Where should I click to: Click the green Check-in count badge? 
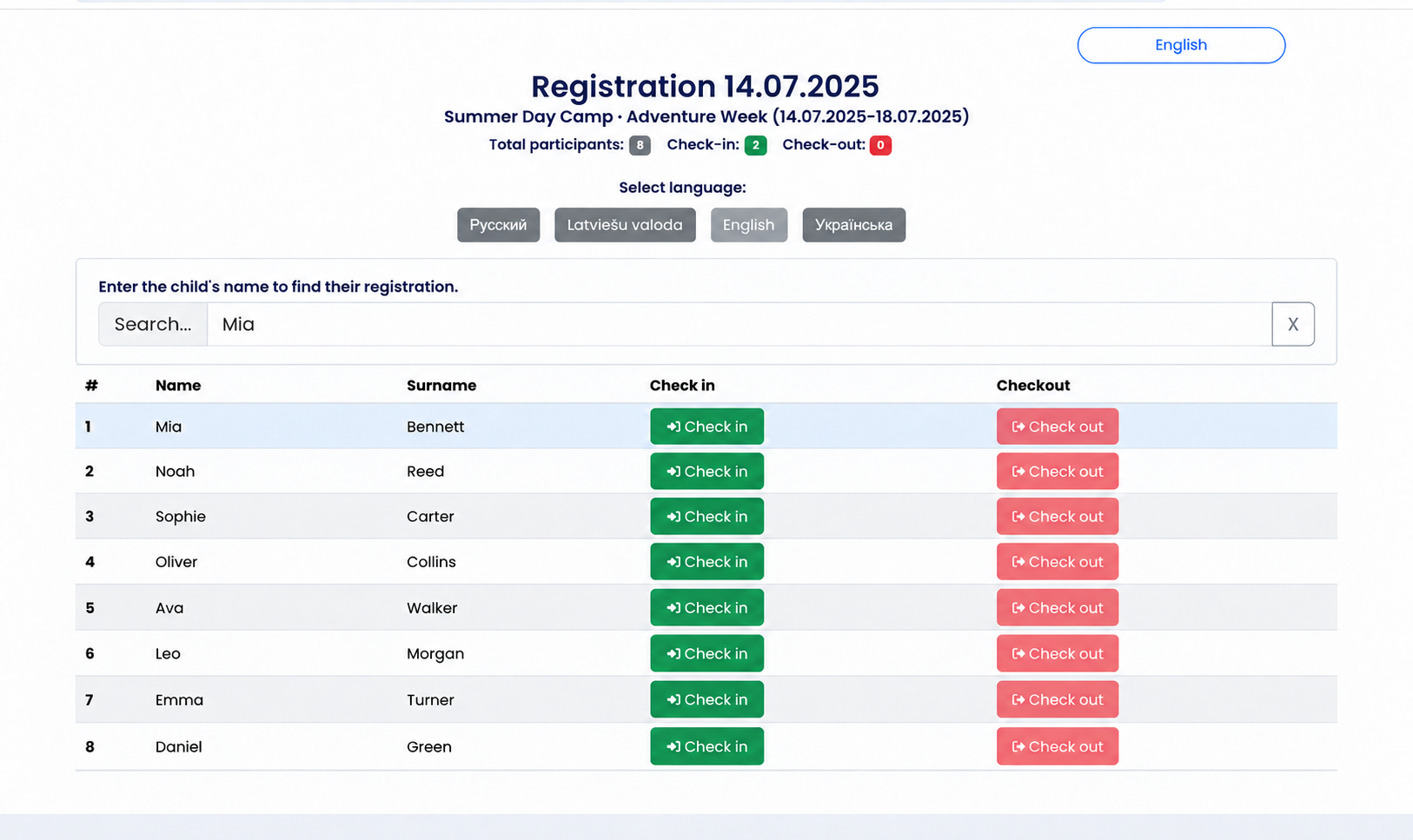pyautogui.click(x=755, y=145)
